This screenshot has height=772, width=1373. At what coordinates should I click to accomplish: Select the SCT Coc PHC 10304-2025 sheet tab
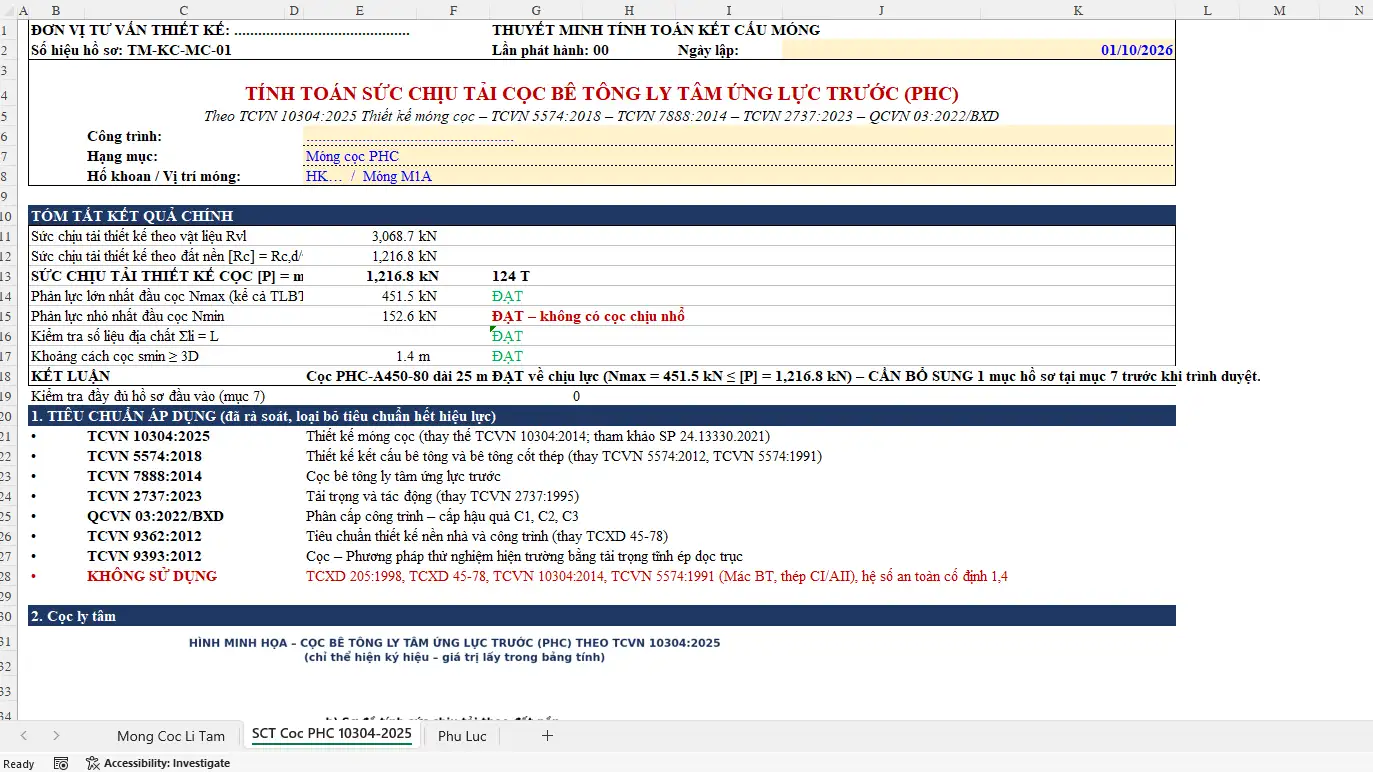click(x=332, y=734)
